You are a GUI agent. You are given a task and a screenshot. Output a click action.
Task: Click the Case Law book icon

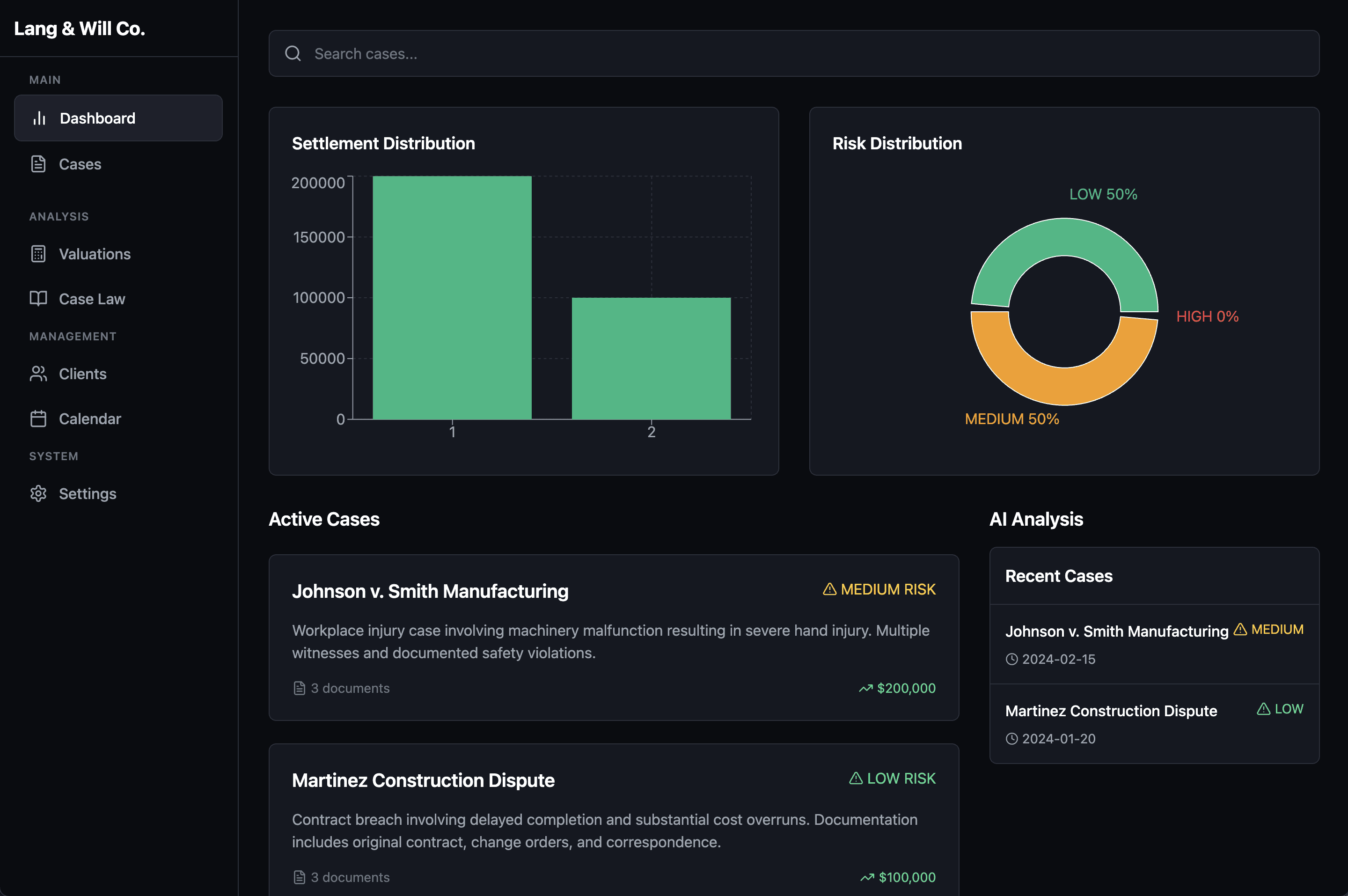click(x=38, y=298)
